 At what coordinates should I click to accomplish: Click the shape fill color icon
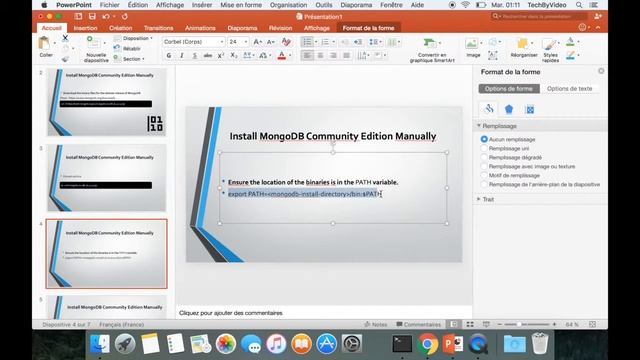[571, 42]
